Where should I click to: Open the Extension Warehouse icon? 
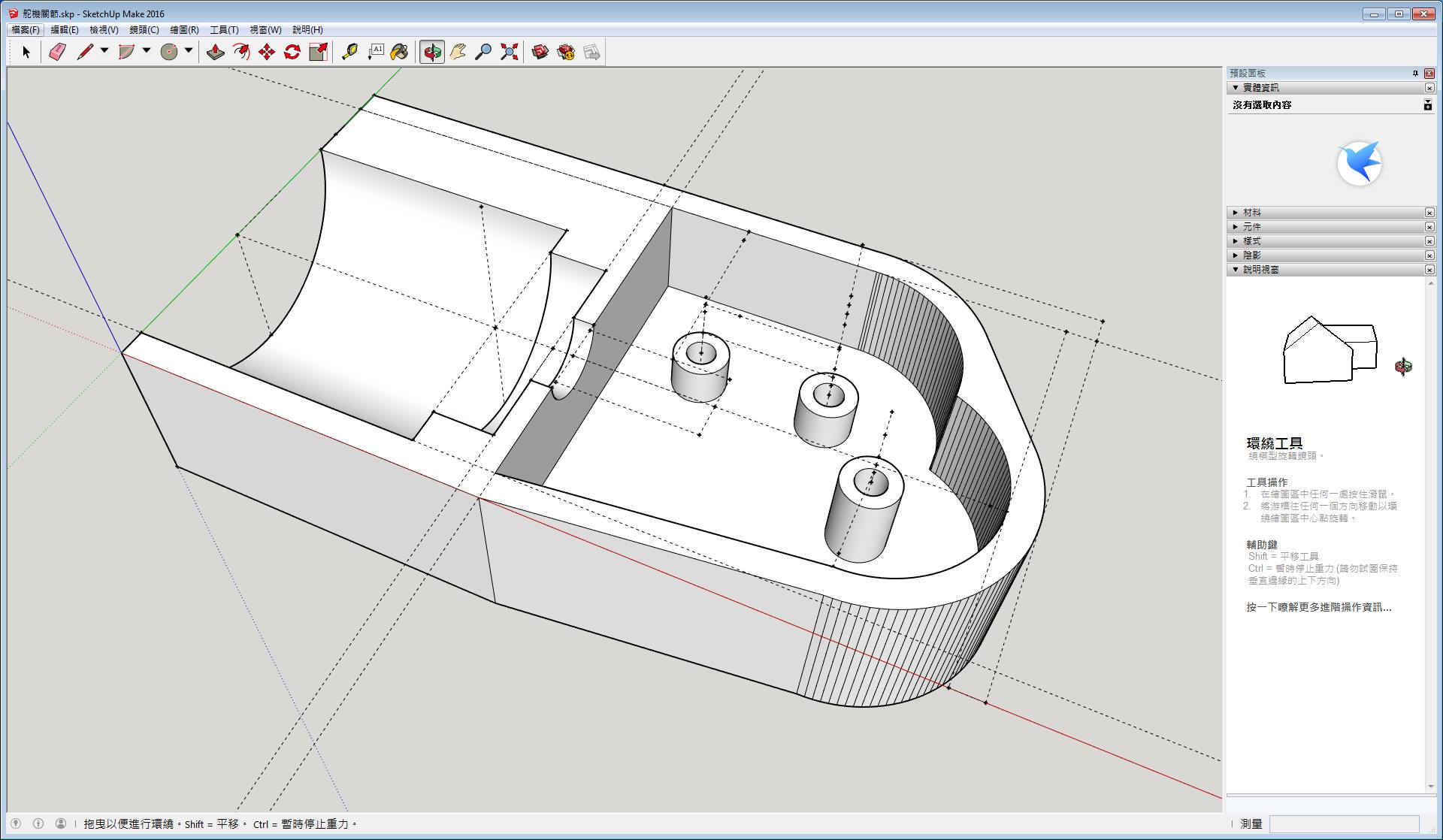coord(566,52)
